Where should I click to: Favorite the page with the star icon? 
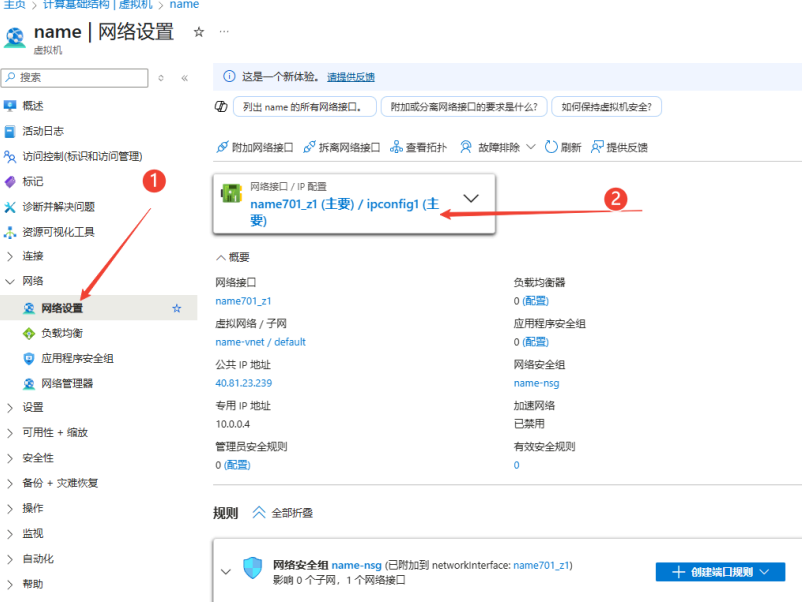pos(198,32)
